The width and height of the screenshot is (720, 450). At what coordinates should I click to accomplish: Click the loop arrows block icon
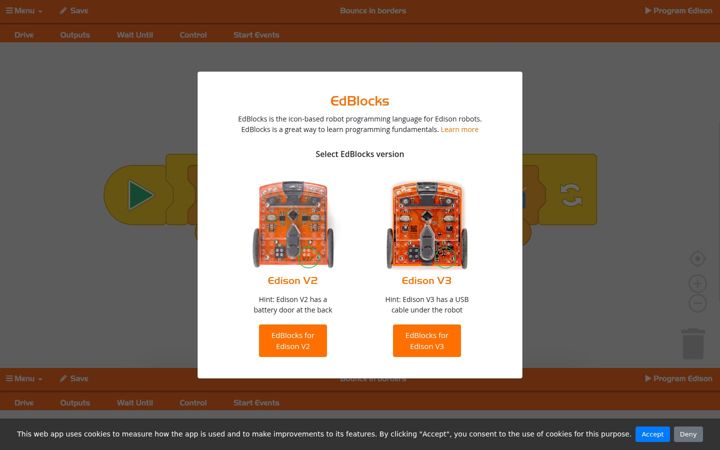tap(571, 195)
